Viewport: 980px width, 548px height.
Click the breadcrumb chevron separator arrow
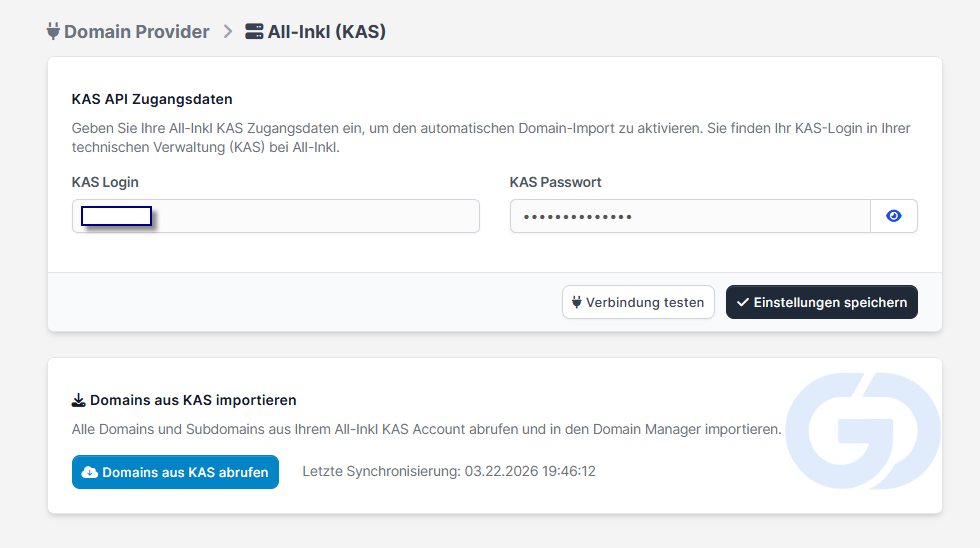228,31
